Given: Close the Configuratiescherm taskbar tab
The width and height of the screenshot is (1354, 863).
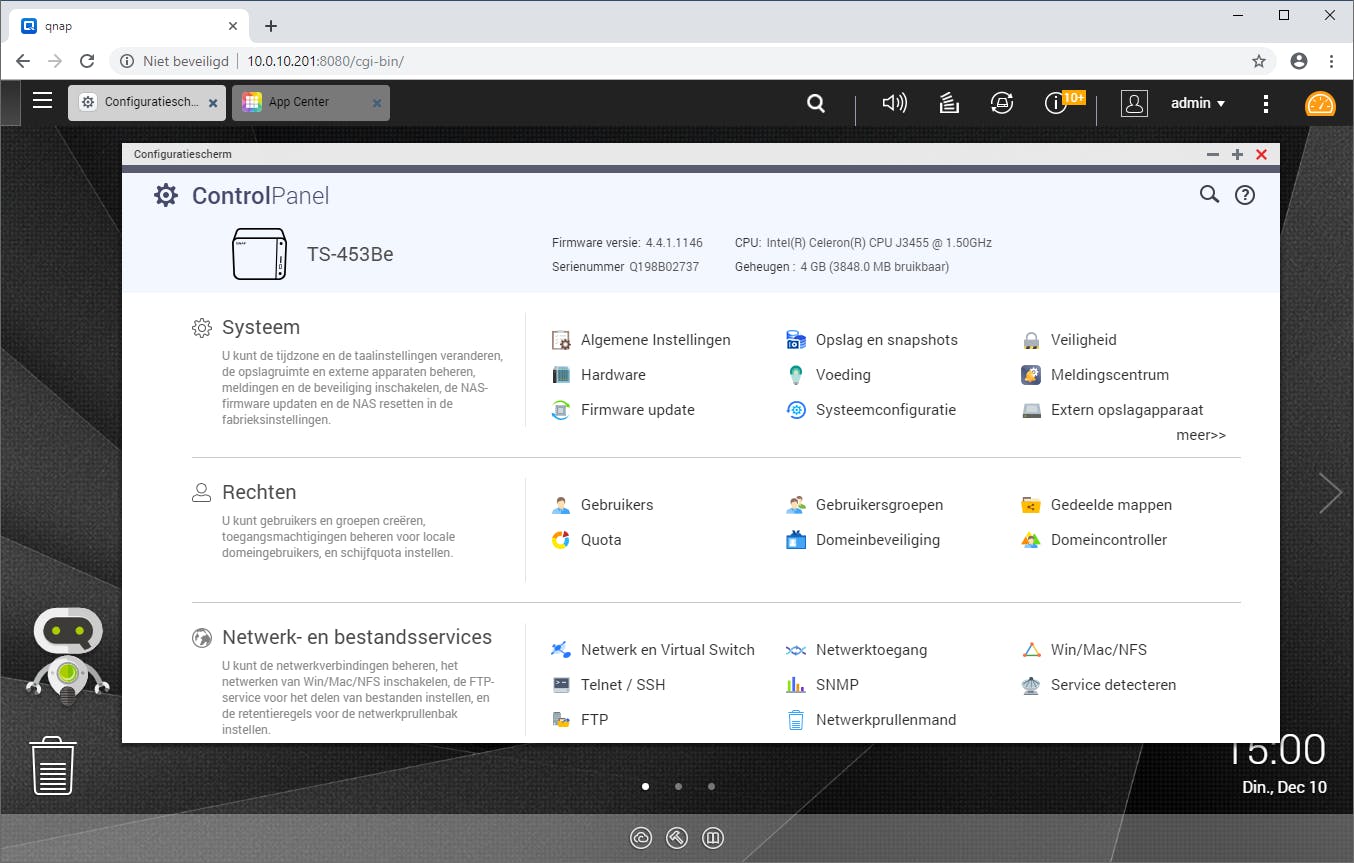Looking at the screenshot, I should (x=213, y=103).
